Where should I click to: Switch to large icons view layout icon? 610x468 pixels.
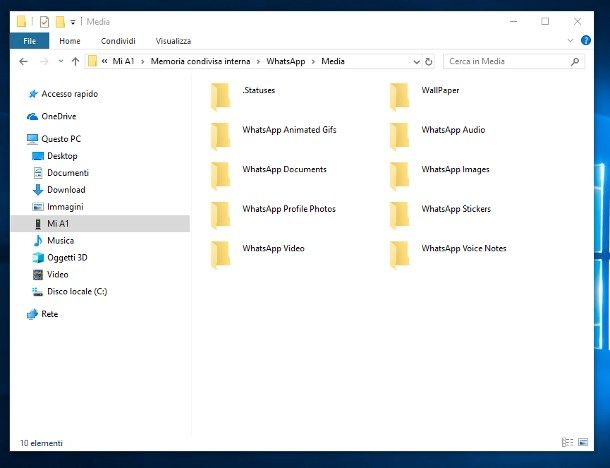coord(583,442)
